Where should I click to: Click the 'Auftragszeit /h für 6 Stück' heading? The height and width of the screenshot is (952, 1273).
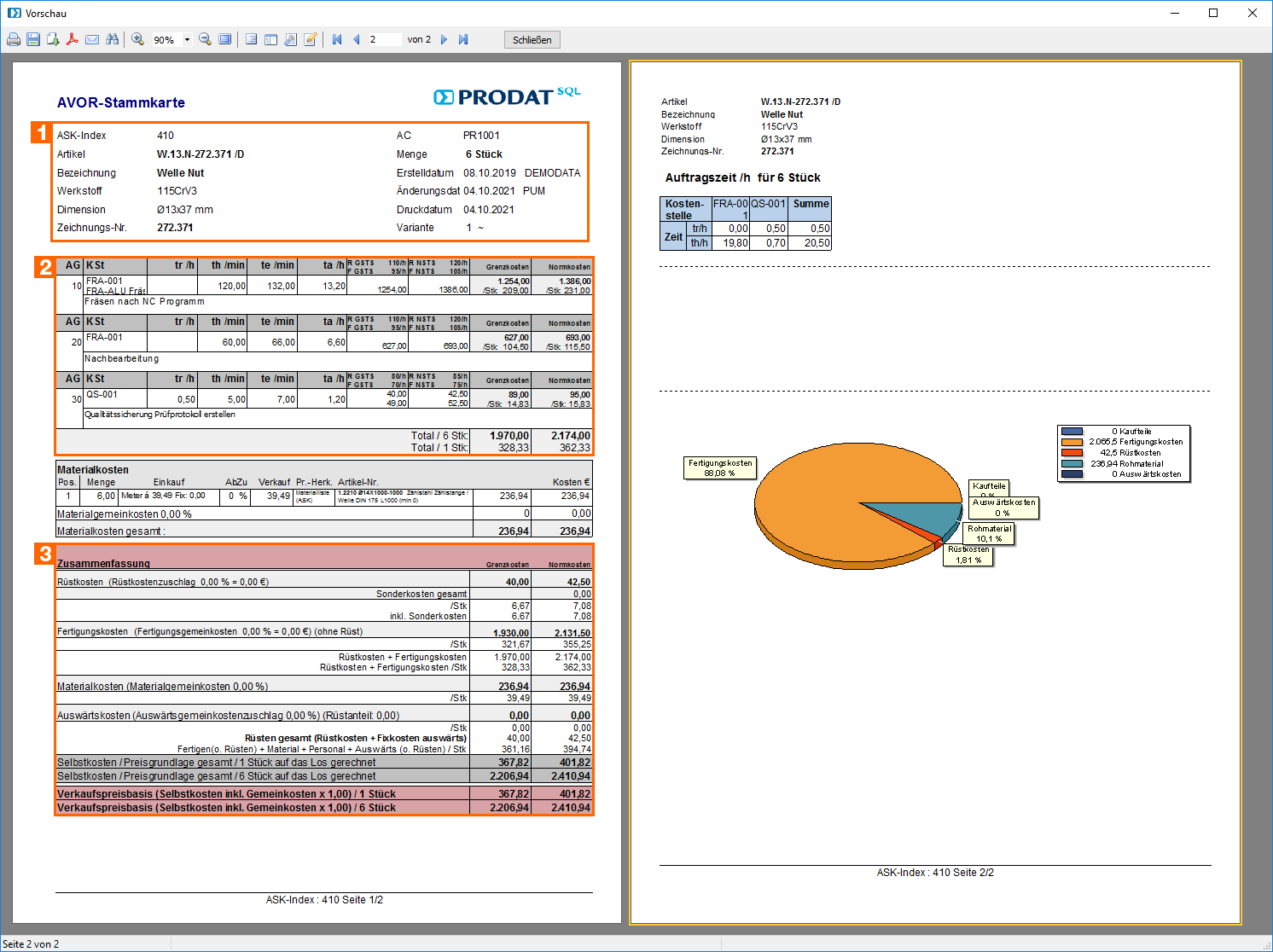point(743,177)
